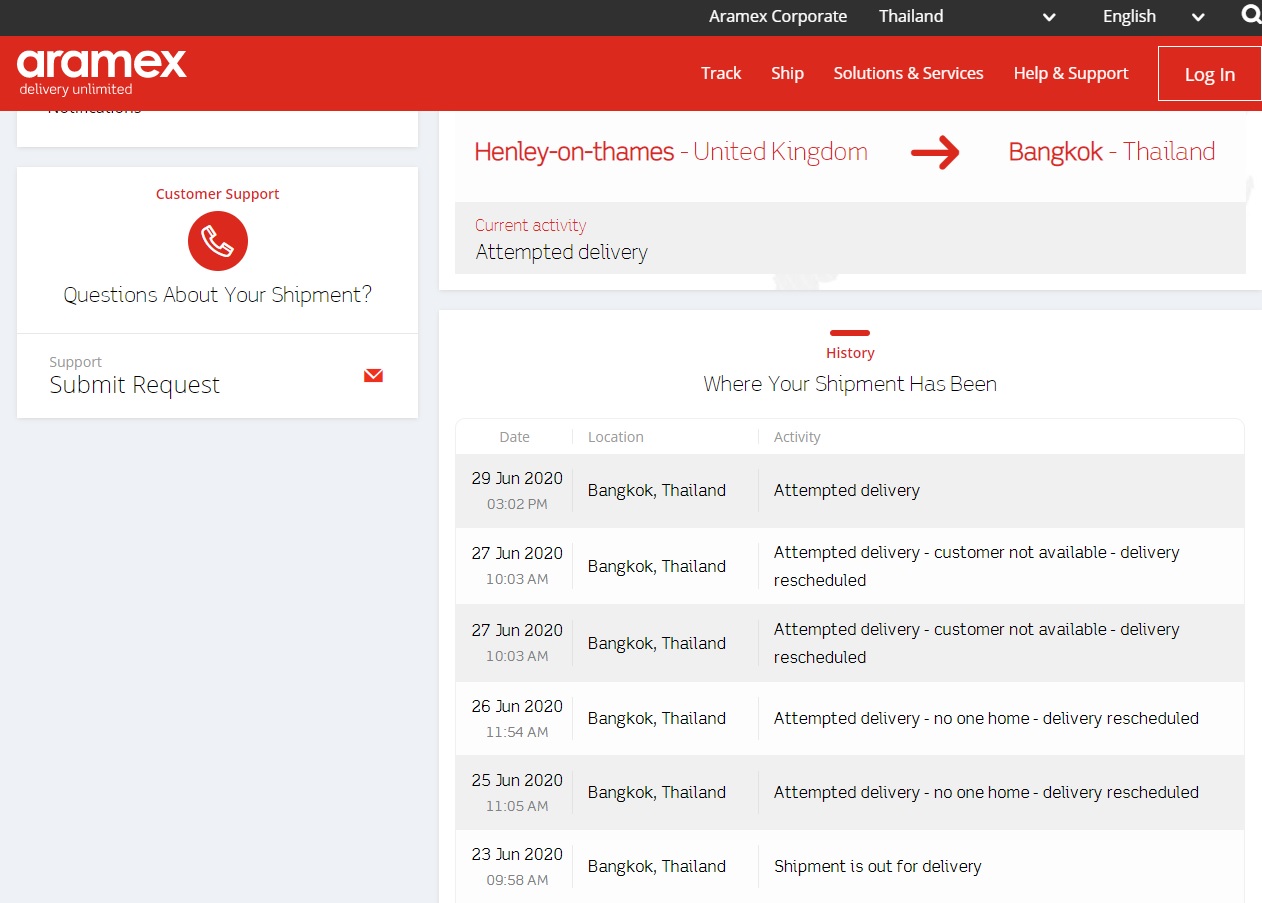The width and height of the screenshot is (1262, 903).
Task: Click the red envelope icon
Action: [x=373, y=376]
